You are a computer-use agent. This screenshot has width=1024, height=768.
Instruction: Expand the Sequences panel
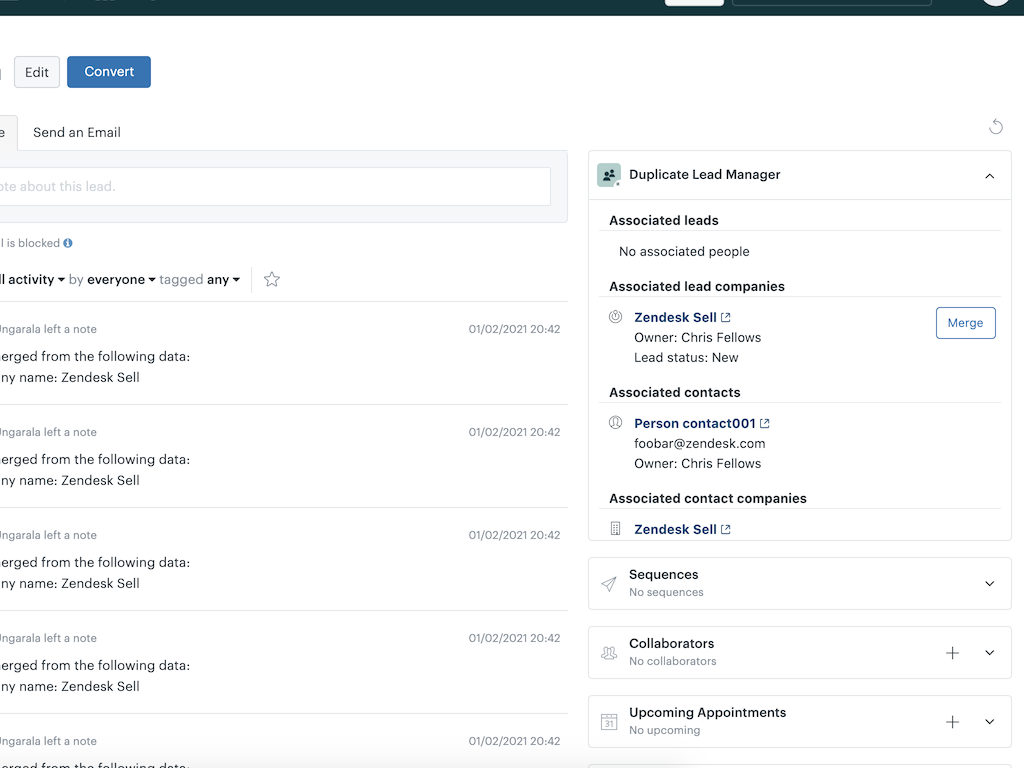[989, 583]
